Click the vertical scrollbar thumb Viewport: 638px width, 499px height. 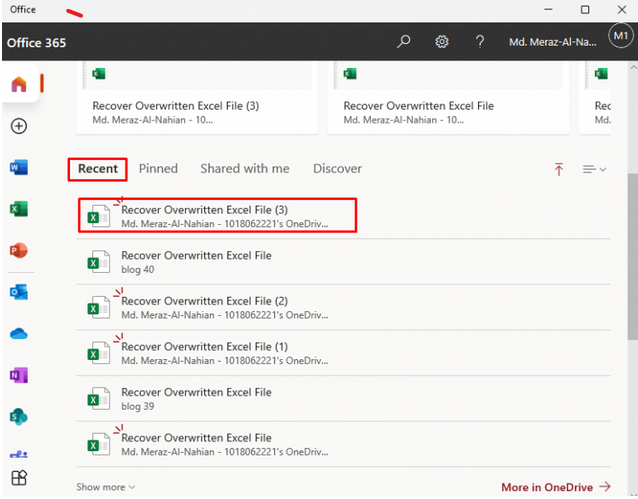[x=633, y=256]
